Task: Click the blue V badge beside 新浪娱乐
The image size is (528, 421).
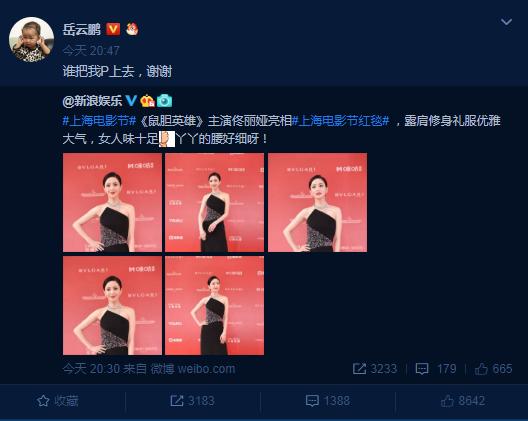Action: point(131,100)
